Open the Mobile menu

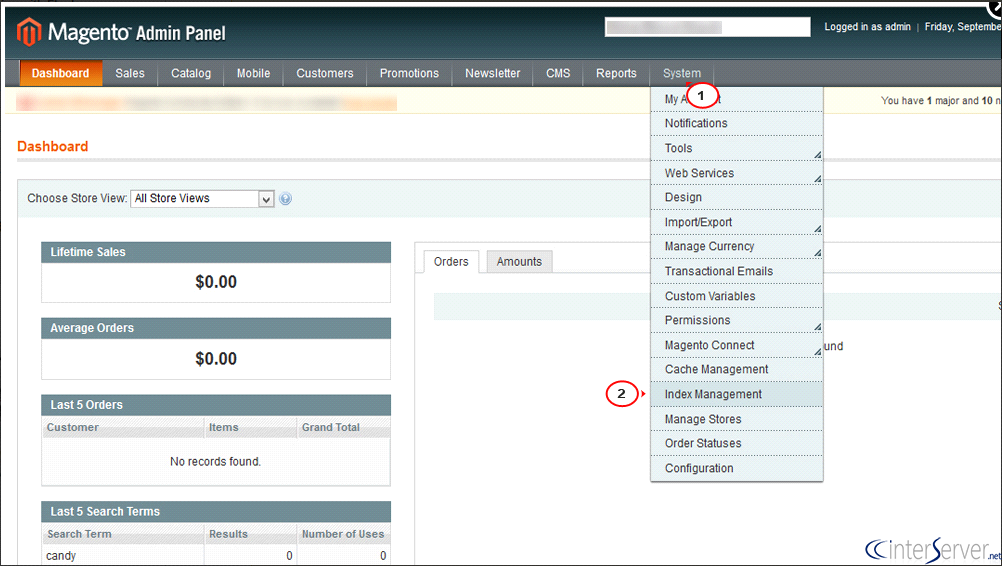pos(253,73)
